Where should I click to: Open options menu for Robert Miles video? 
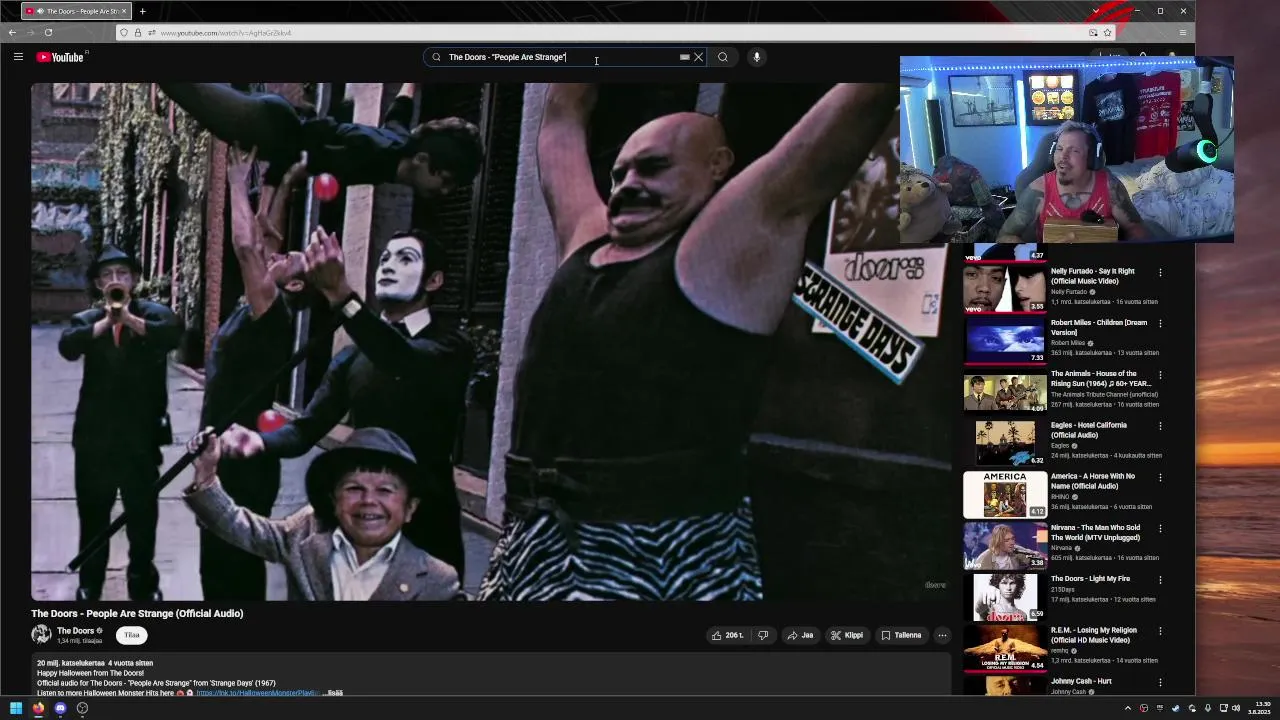[1160, 323]
